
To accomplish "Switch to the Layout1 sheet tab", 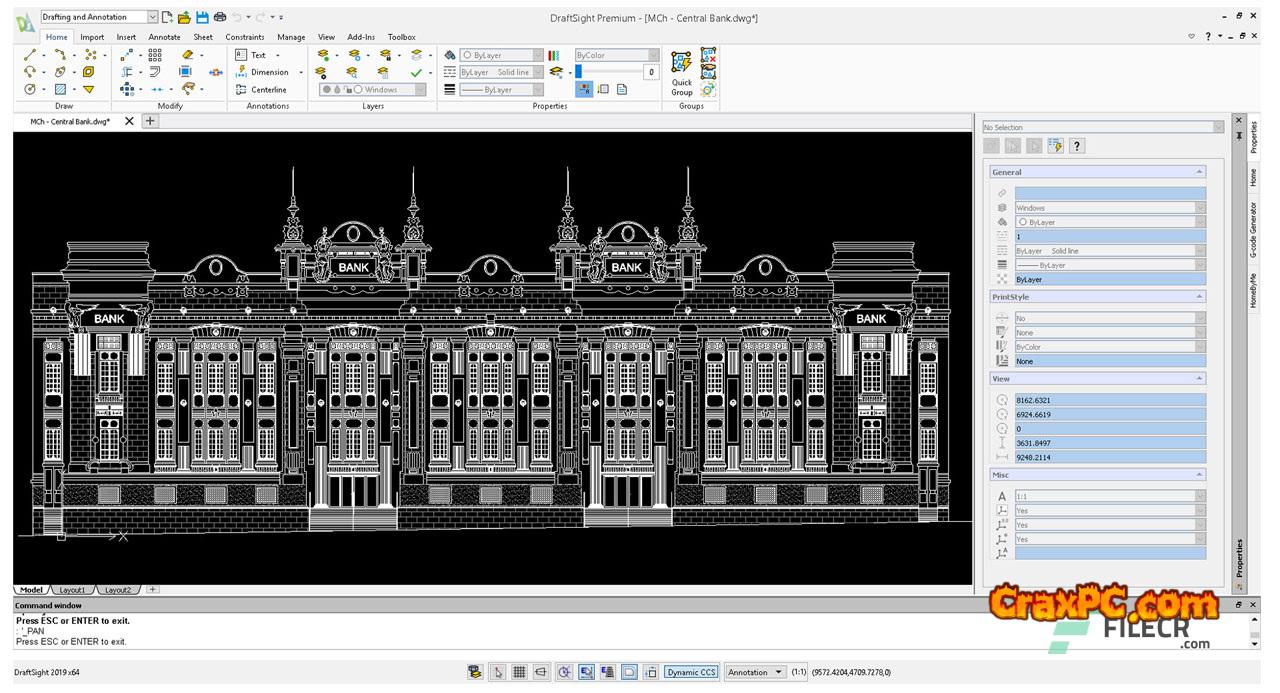I will [x=72, y=590].
